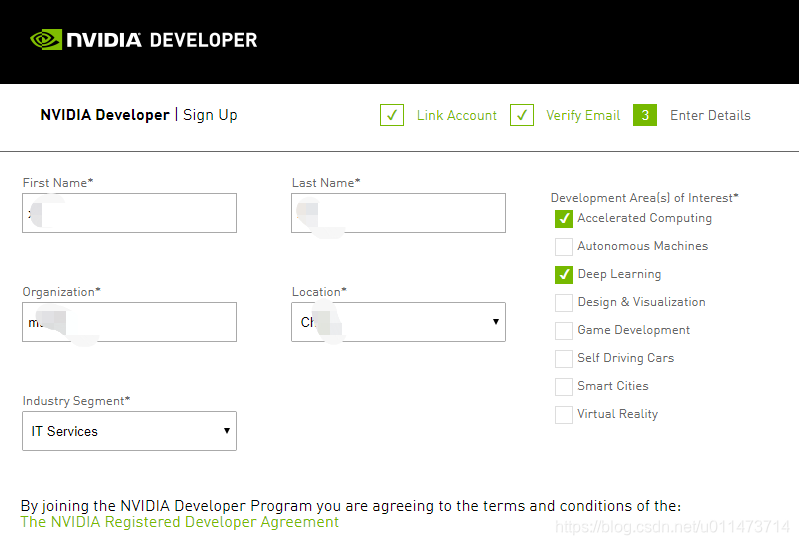Click the NVIDIA eye logo icon
Viewport: 799px width, 545px height.
[46, 40]
